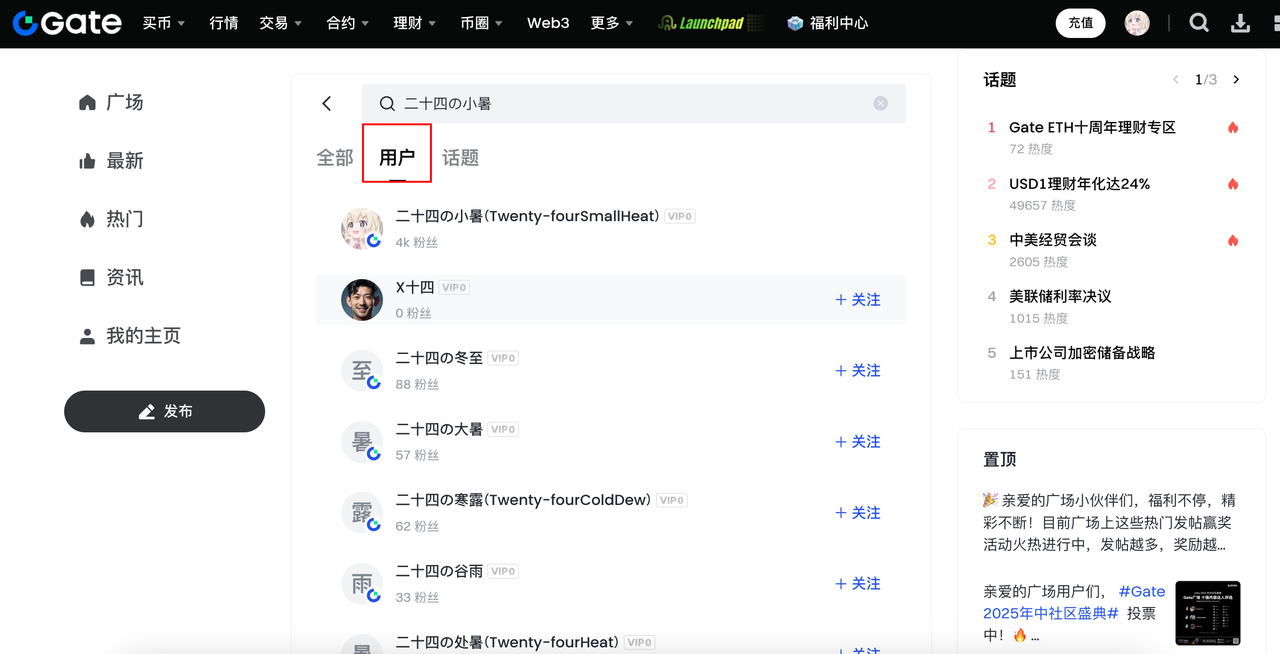1280x654 pixels.
Task: Open 我的主页 via the person icon
Action: coord(88,336)
